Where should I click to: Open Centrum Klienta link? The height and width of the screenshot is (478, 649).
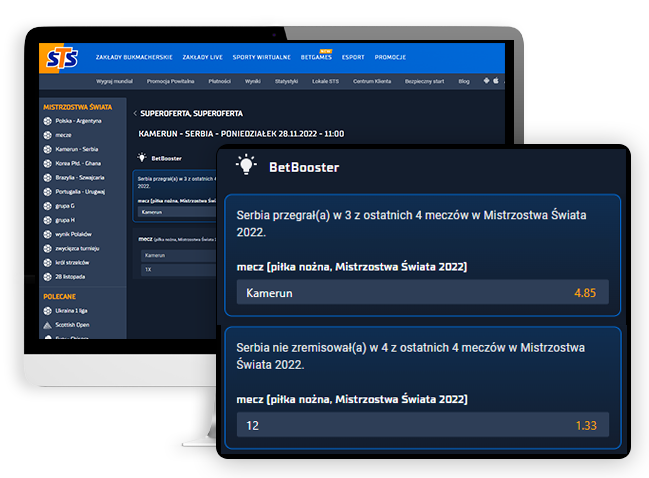click(x=372, y=81)
